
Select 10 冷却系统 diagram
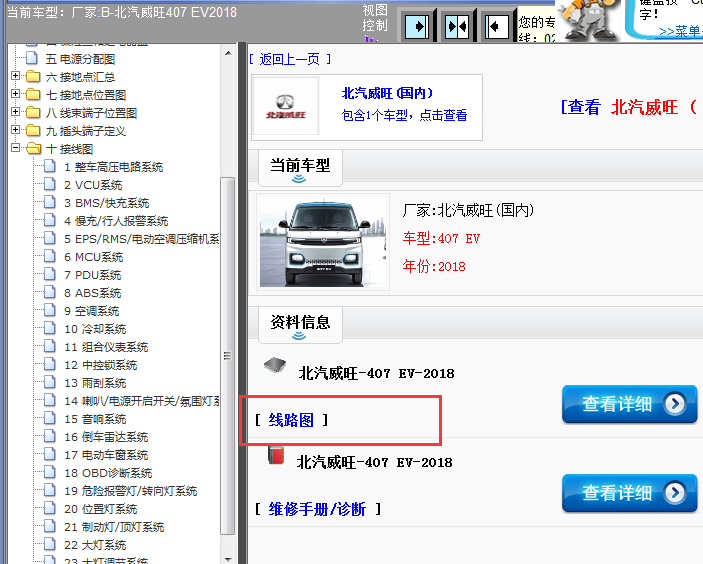tap(95, 329)
